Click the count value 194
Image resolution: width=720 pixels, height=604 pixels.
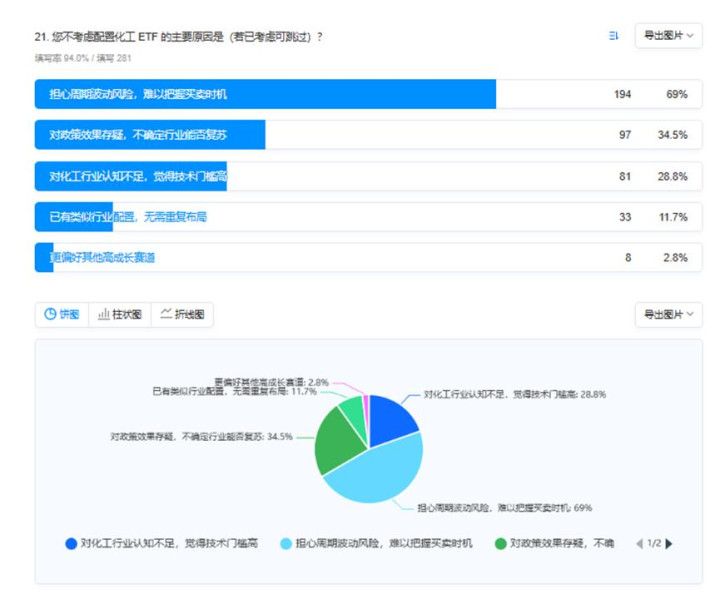[623, 94]
